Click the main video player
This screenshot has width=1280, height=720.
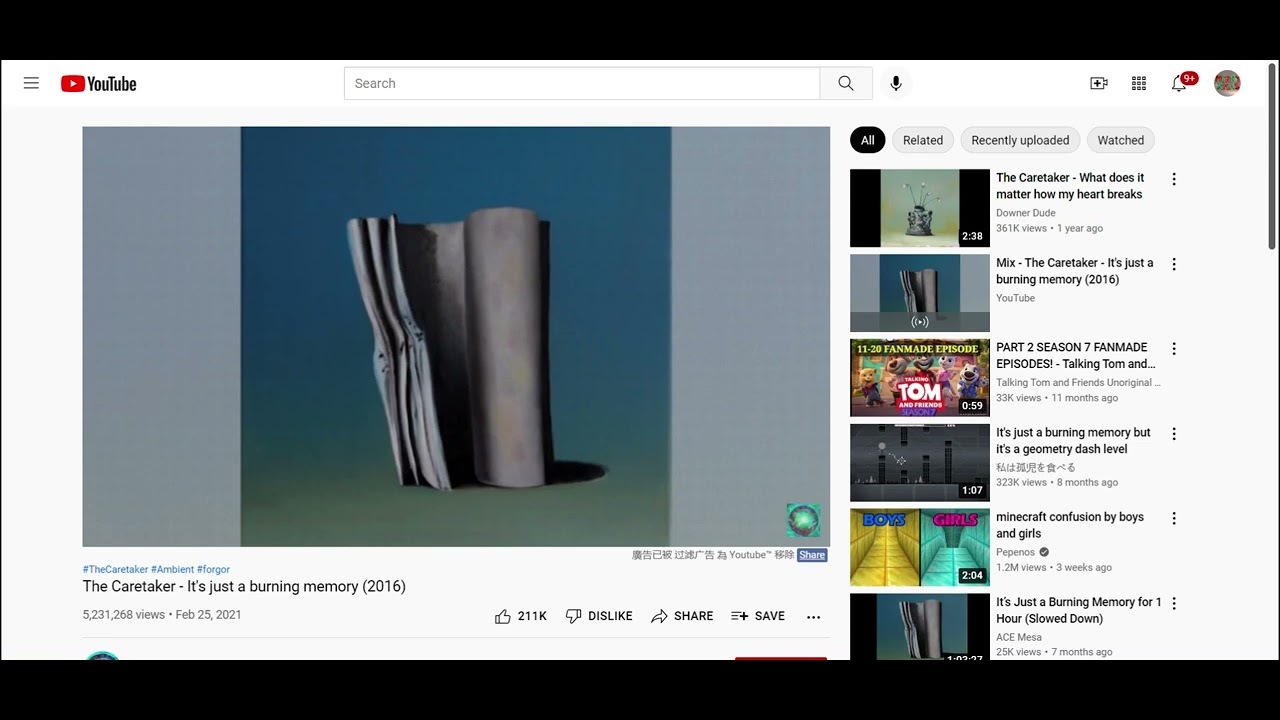(x=456, y=336)
